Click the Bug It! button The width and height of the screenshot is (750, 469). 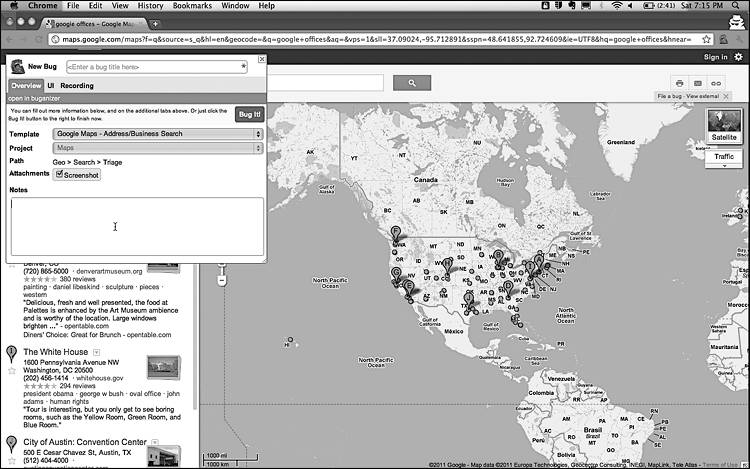(250, 114)
